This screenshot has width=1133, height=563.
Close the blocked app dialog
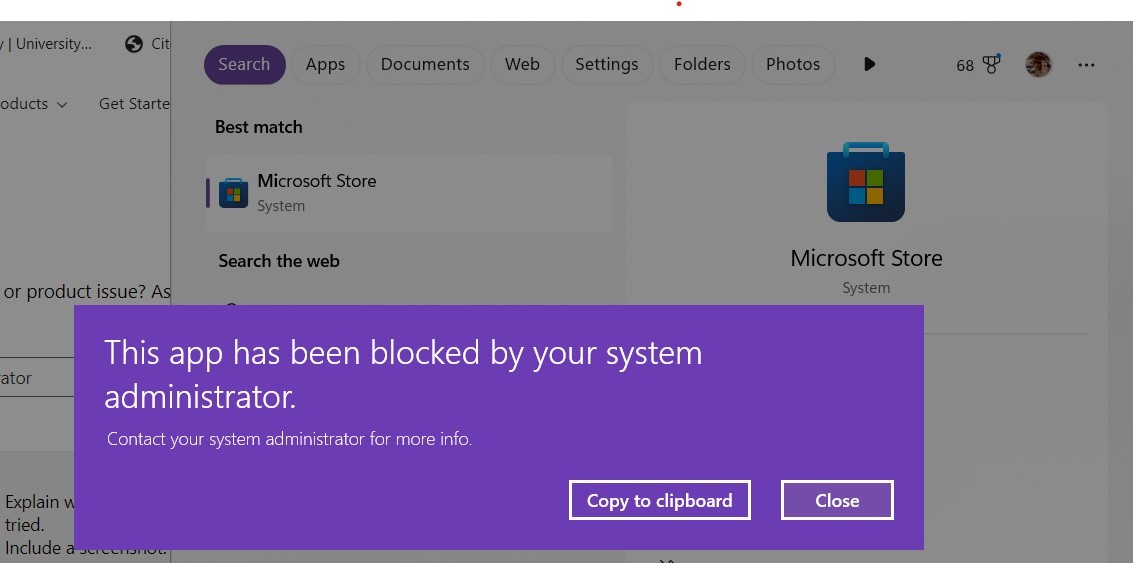(837, 500)
